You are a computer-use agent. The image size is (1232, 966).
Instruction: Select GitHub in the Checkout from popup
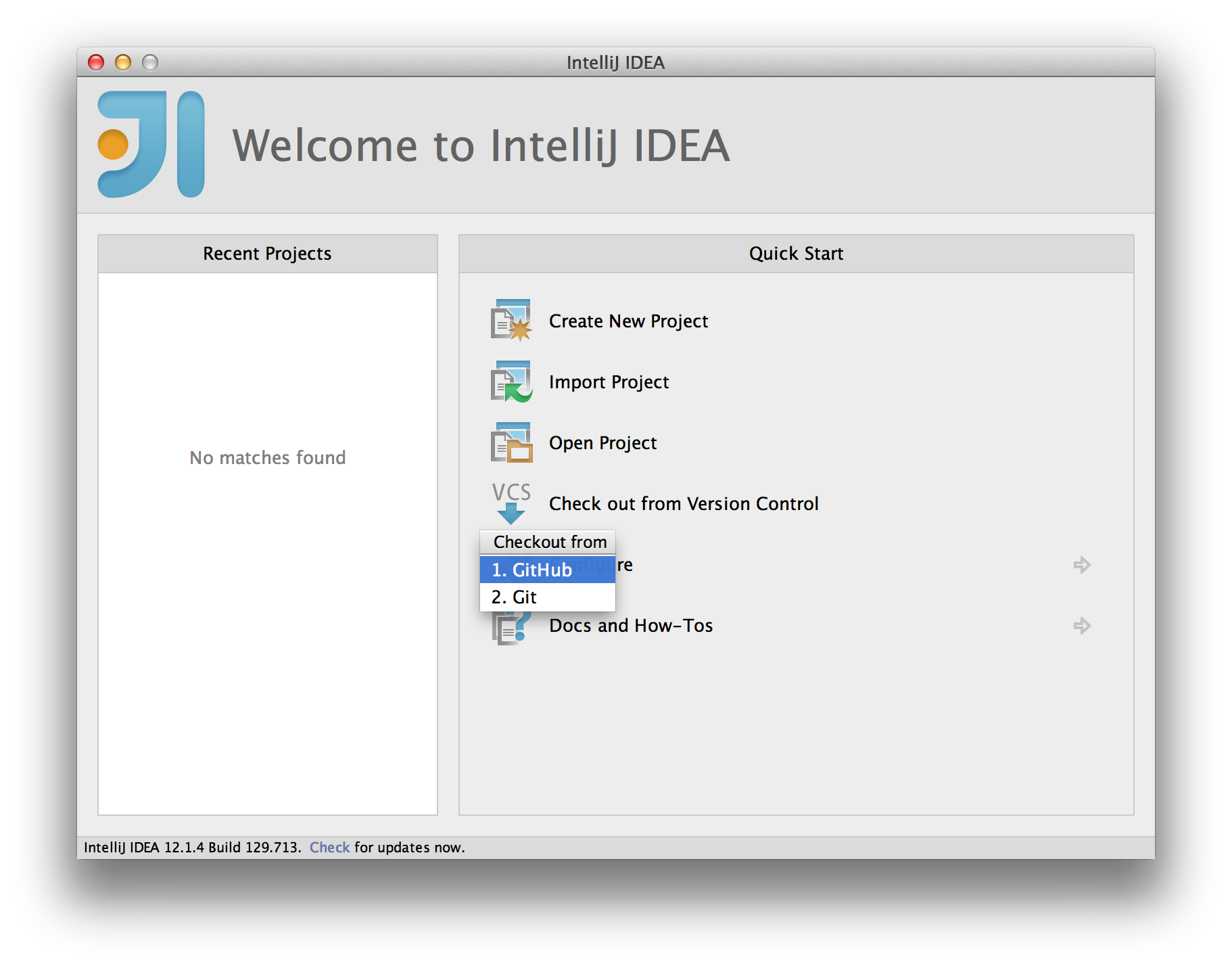pyautogui.click(x=548, y=570)
